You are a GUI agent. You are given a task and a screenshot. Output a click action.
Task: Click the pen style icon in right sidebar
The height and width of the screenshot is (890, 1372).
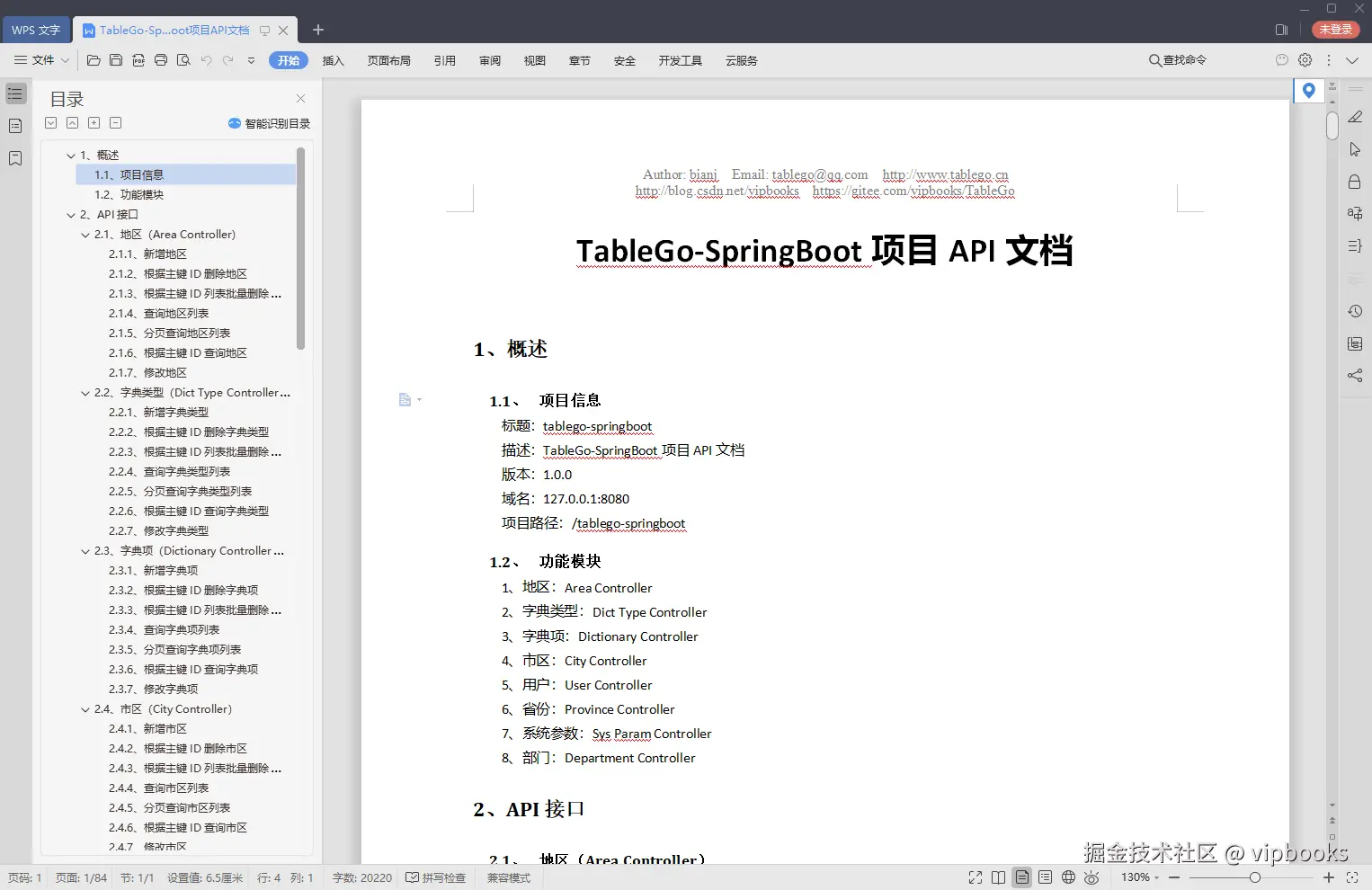(1355, 117)
